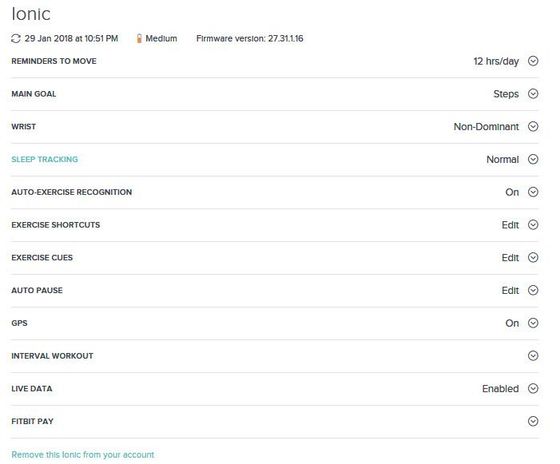The height and width of the screenshot is (464, 560).
Task: Open the Wrist setting chevron
Action: tap(533, 126)
